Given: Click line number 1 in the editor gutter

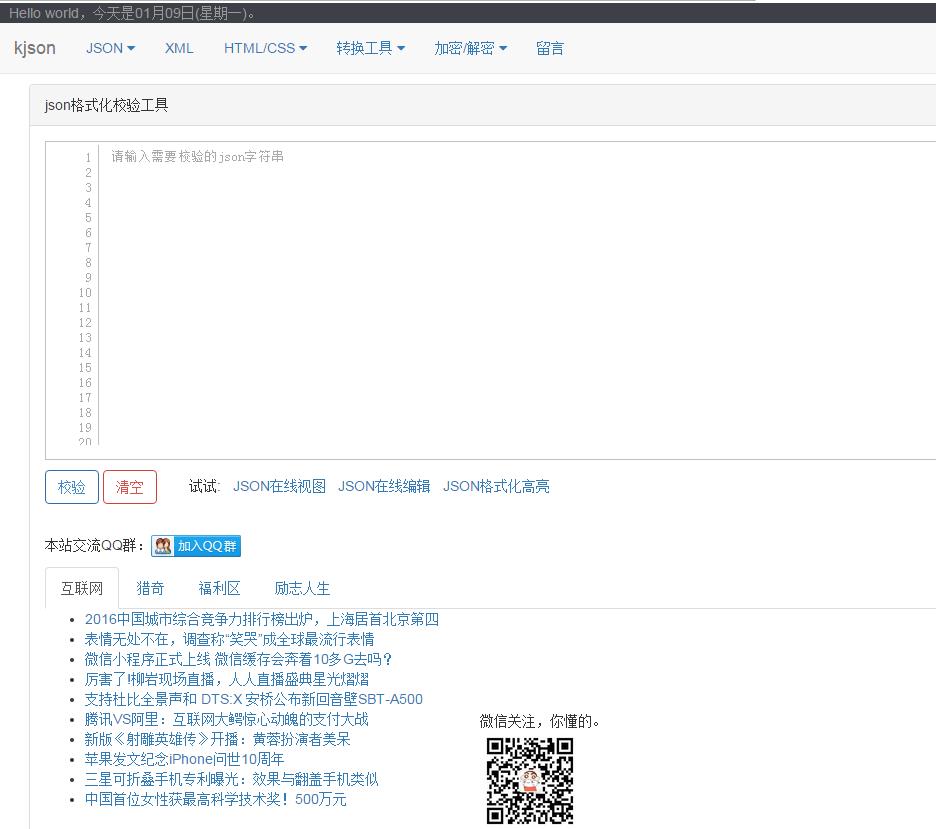Looking at the screenshot, I should coord(88,158).
